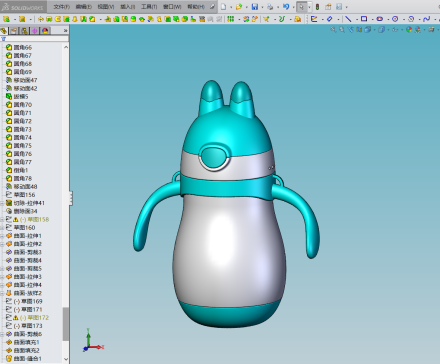Select the Slot sketch tool

click(379, 19)
